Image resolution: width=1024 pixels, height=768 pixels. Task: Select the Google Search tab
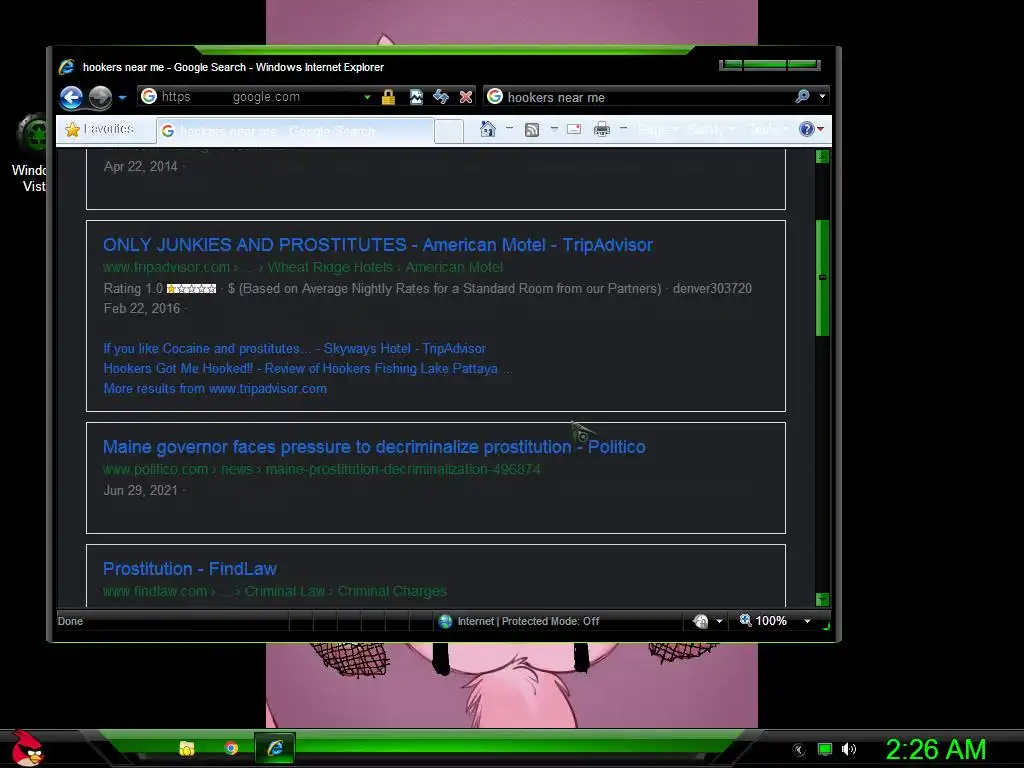295,131
